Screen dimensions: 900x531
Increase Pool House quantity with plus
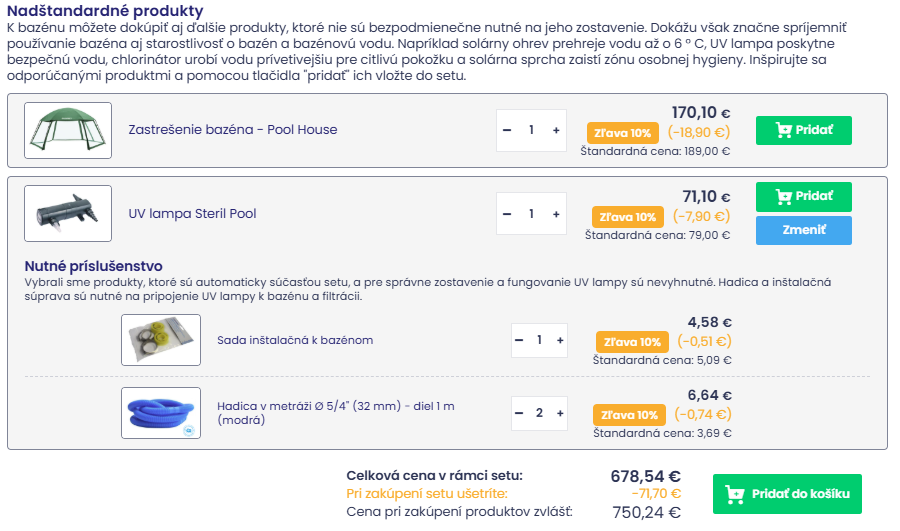pyautogui.click(x=555, y=130)
